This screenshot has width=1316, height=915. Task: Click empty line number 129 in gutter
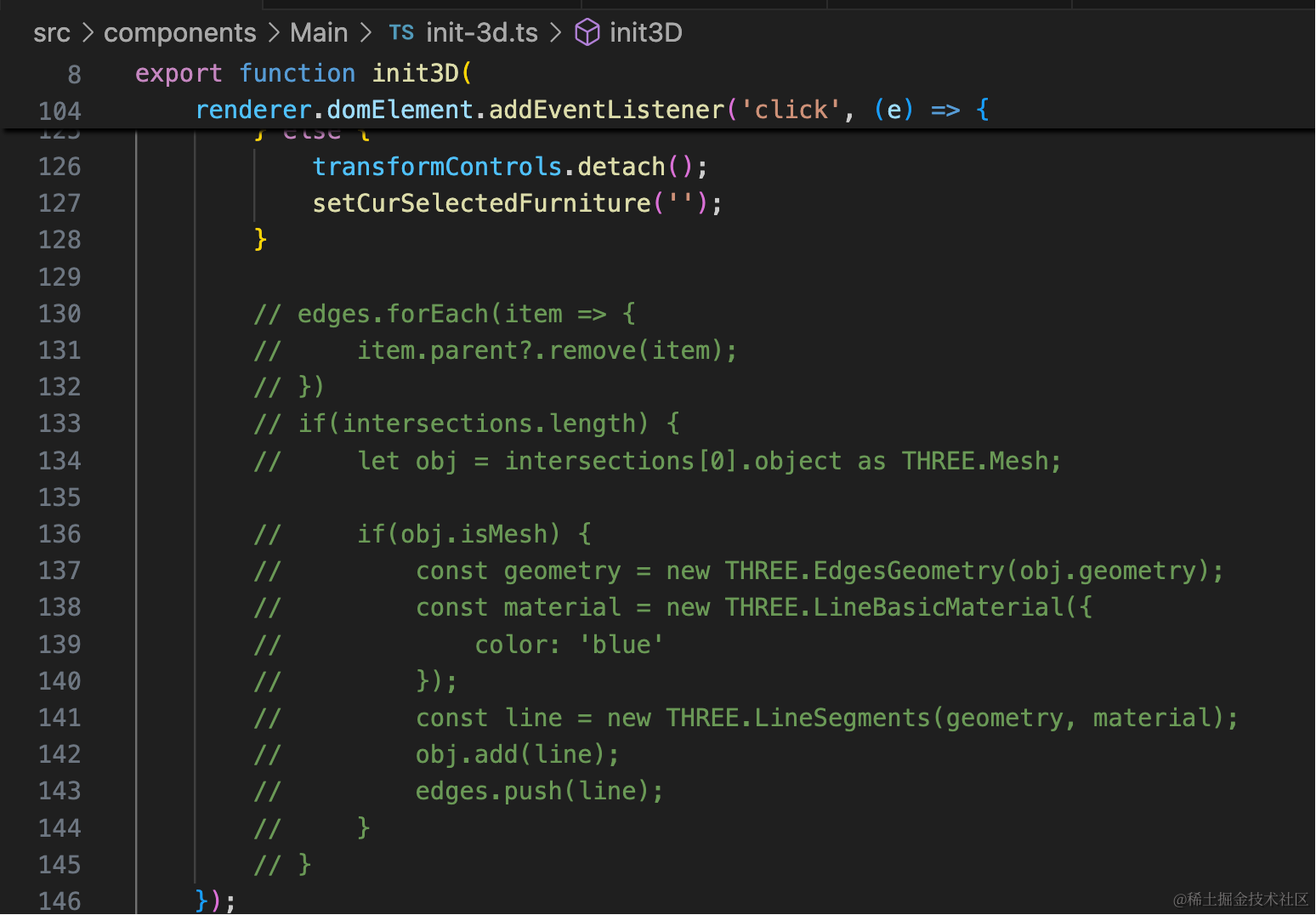coord(60,277)
